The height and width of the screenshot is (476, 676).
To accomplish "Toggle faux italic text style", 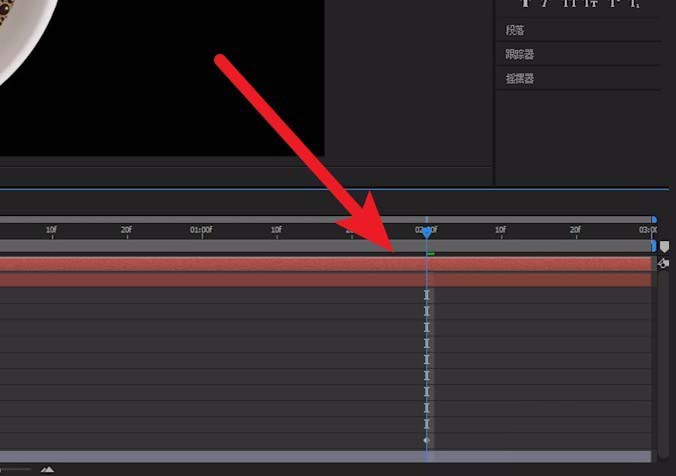I will [546, 3].
